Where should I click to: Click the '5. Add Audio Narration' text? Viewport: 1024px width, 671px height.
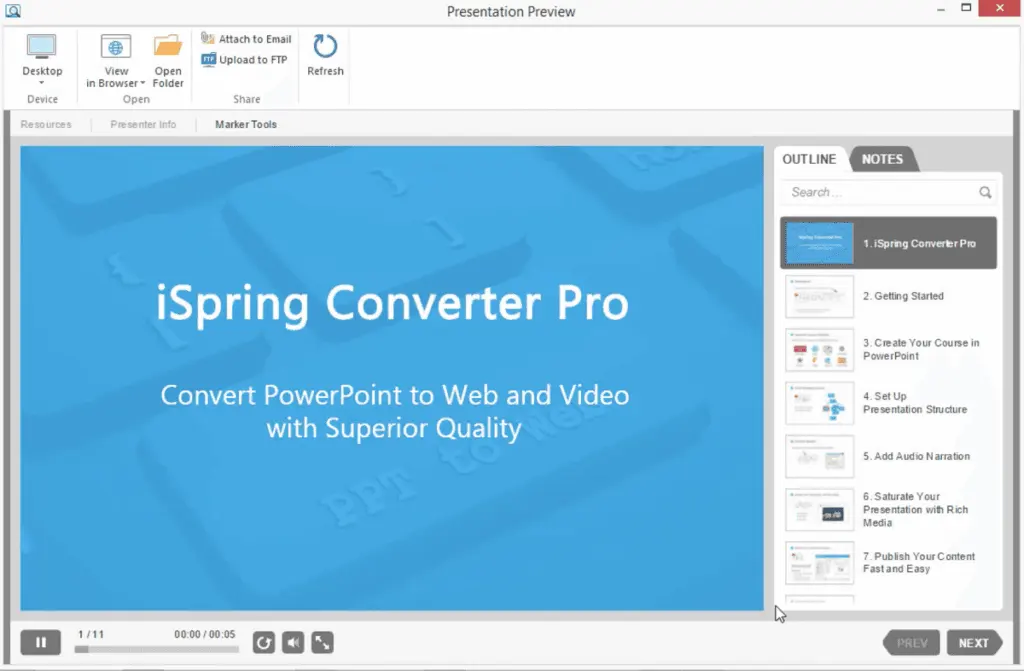pos(916,456)
